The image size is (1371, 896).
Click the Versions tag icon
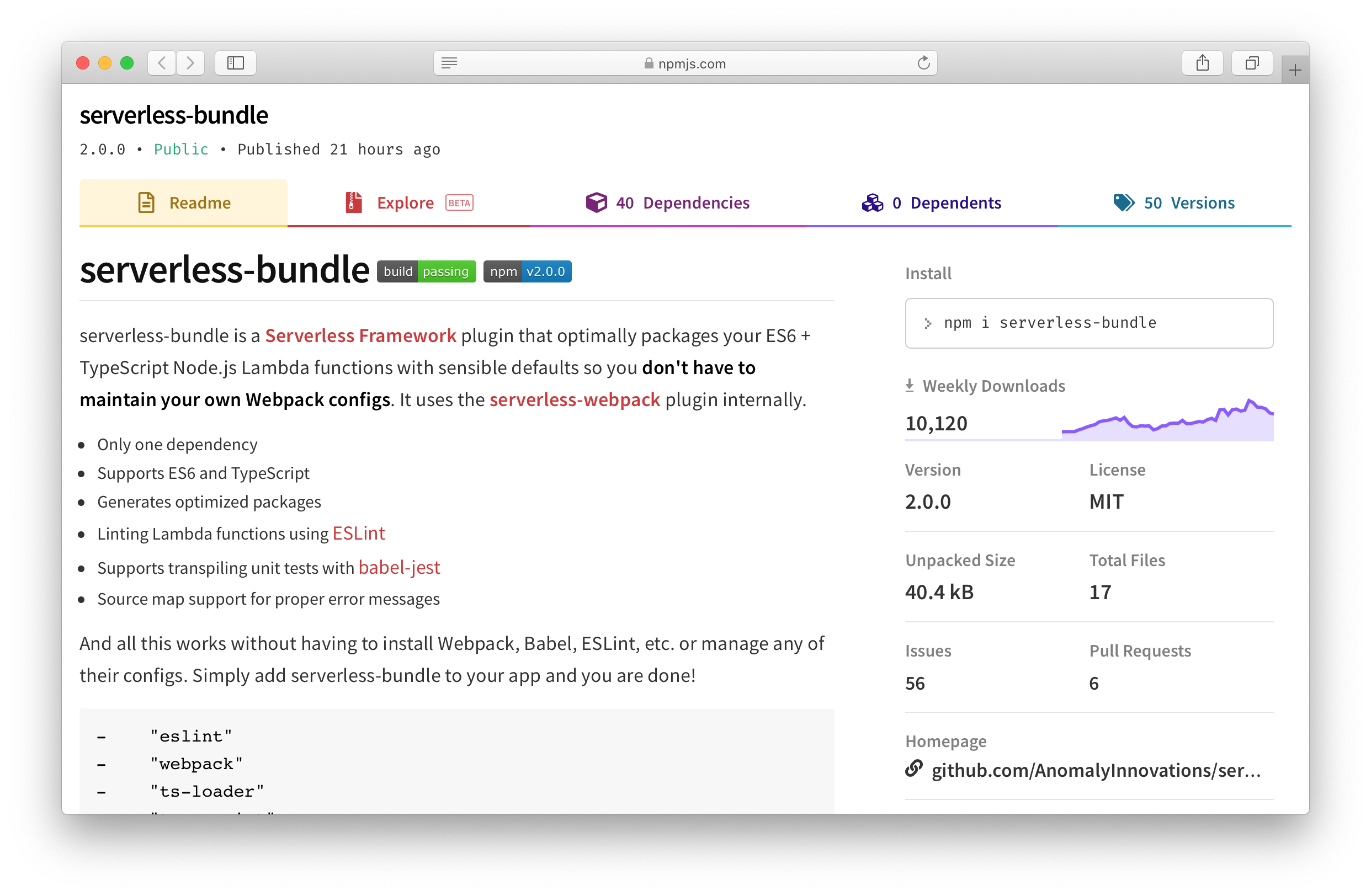tap(1123, 202)
